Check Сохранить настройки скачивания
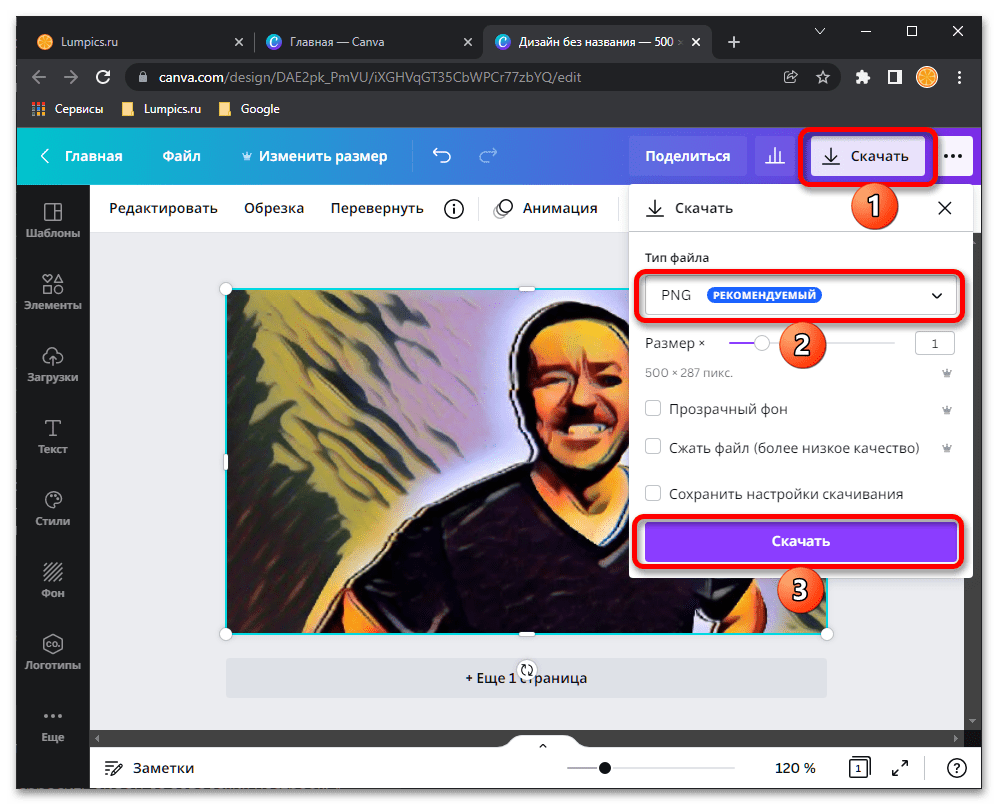The image size is (998, 805). (653, 493)
